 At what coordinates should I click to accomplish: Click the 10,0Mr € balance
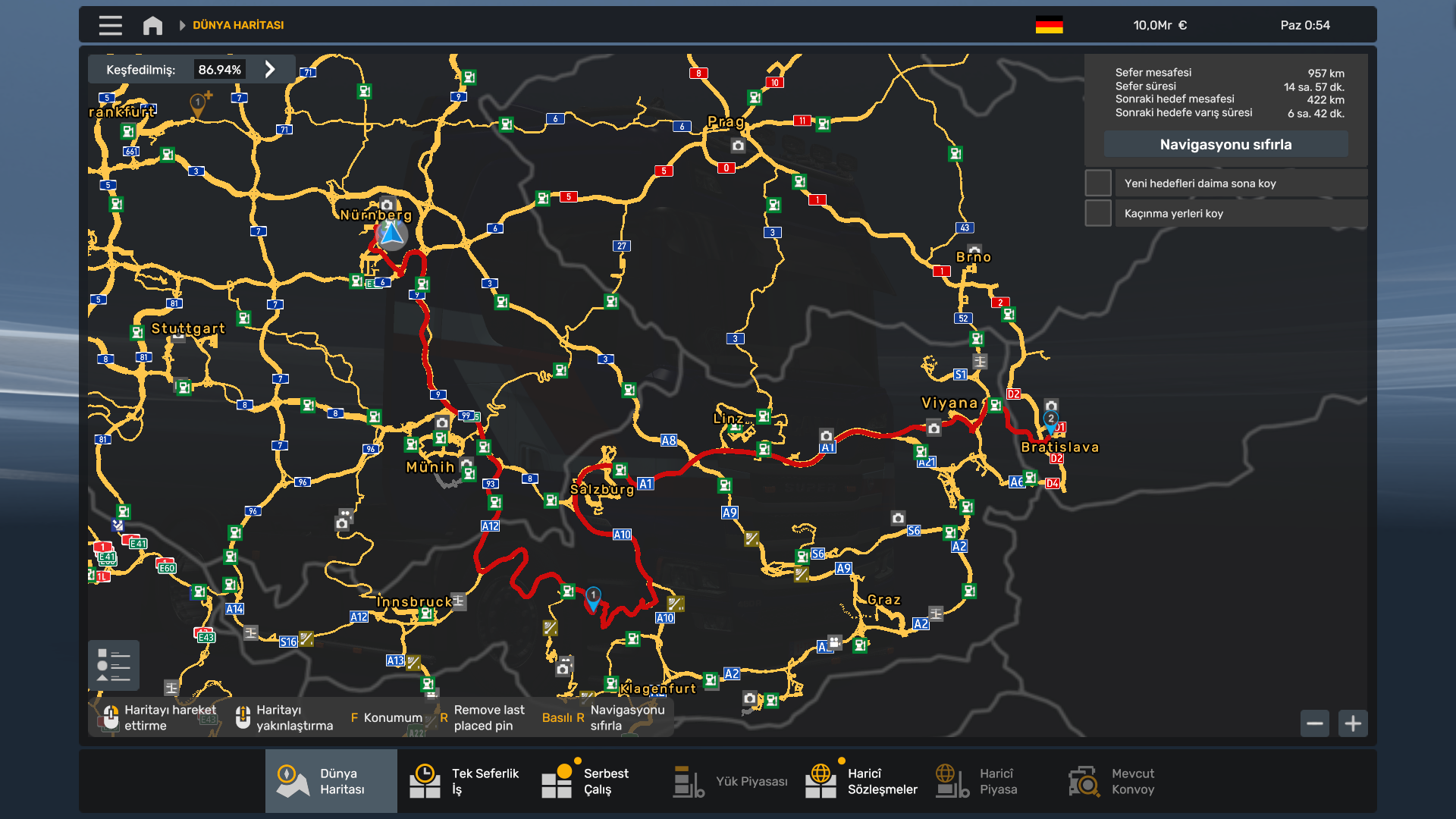tap(1159, 25)
